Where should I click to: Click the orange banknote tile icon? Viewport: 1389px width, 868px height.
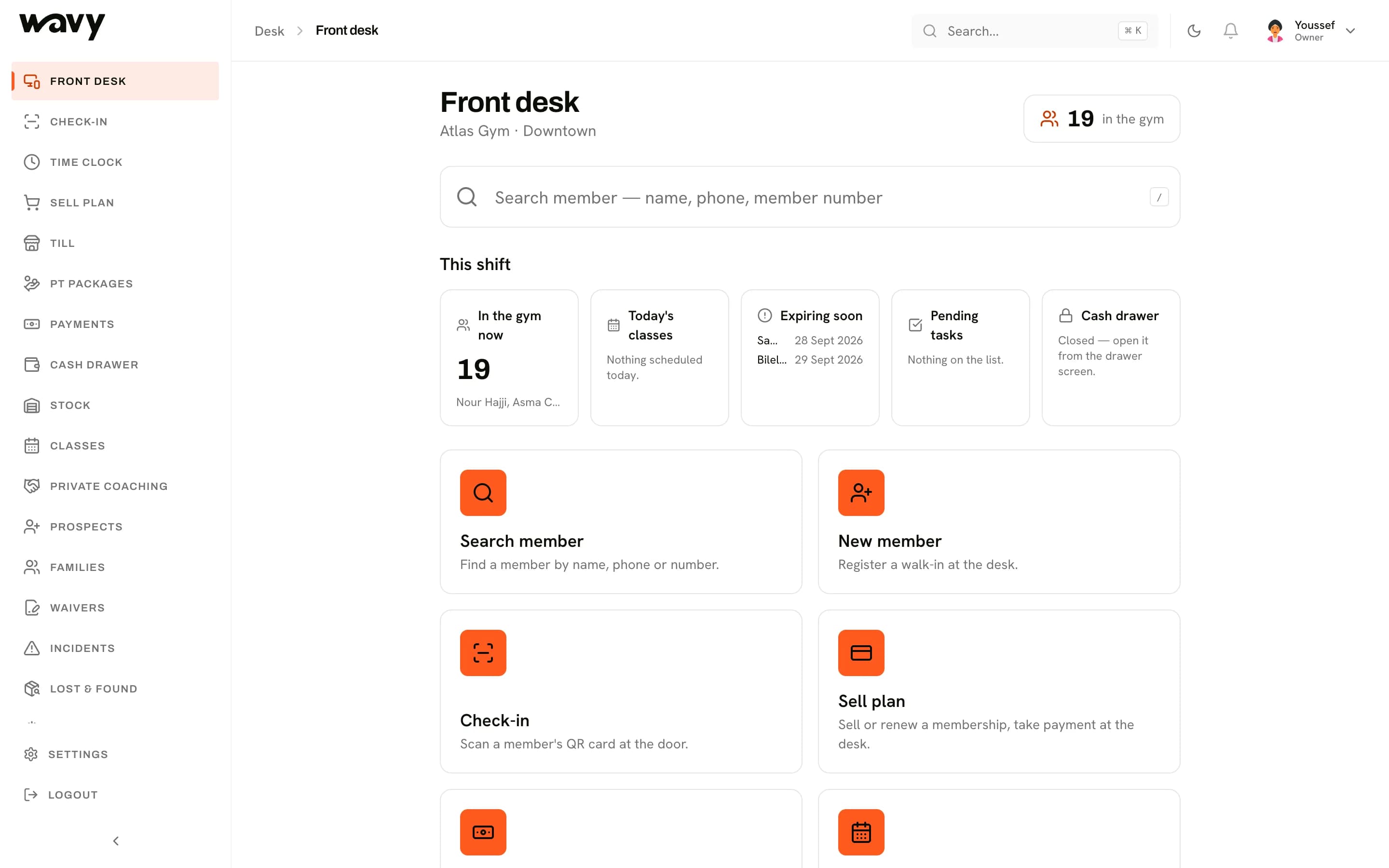(483, 832)
